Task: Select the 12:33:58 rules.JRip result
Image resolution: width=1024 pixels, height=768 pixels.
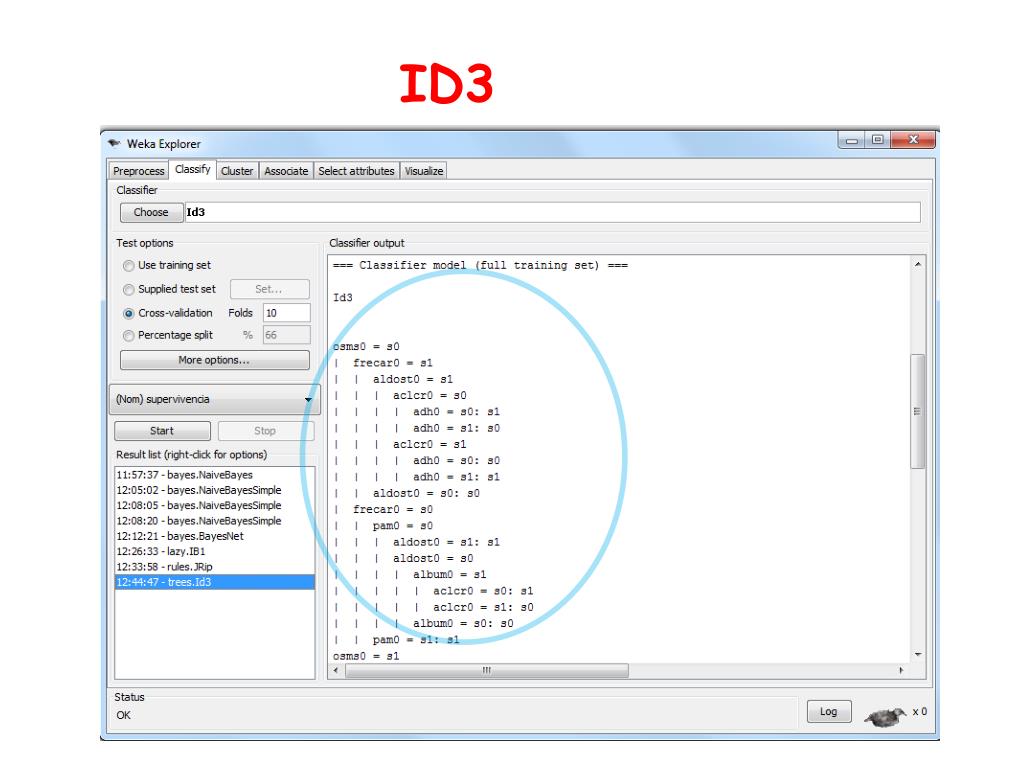Action: point(215,567)
